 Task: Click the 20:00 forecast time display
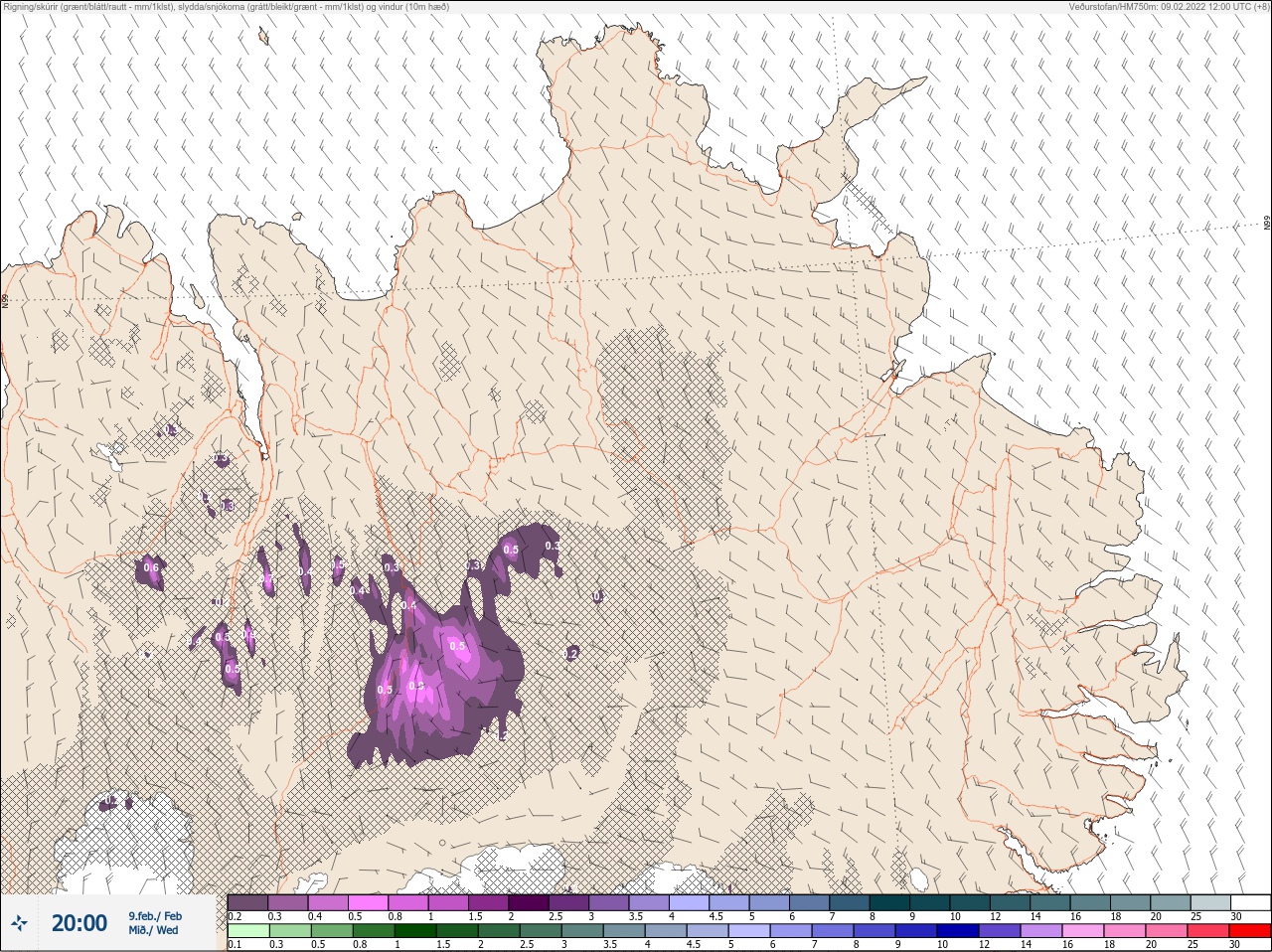(79, 923)
